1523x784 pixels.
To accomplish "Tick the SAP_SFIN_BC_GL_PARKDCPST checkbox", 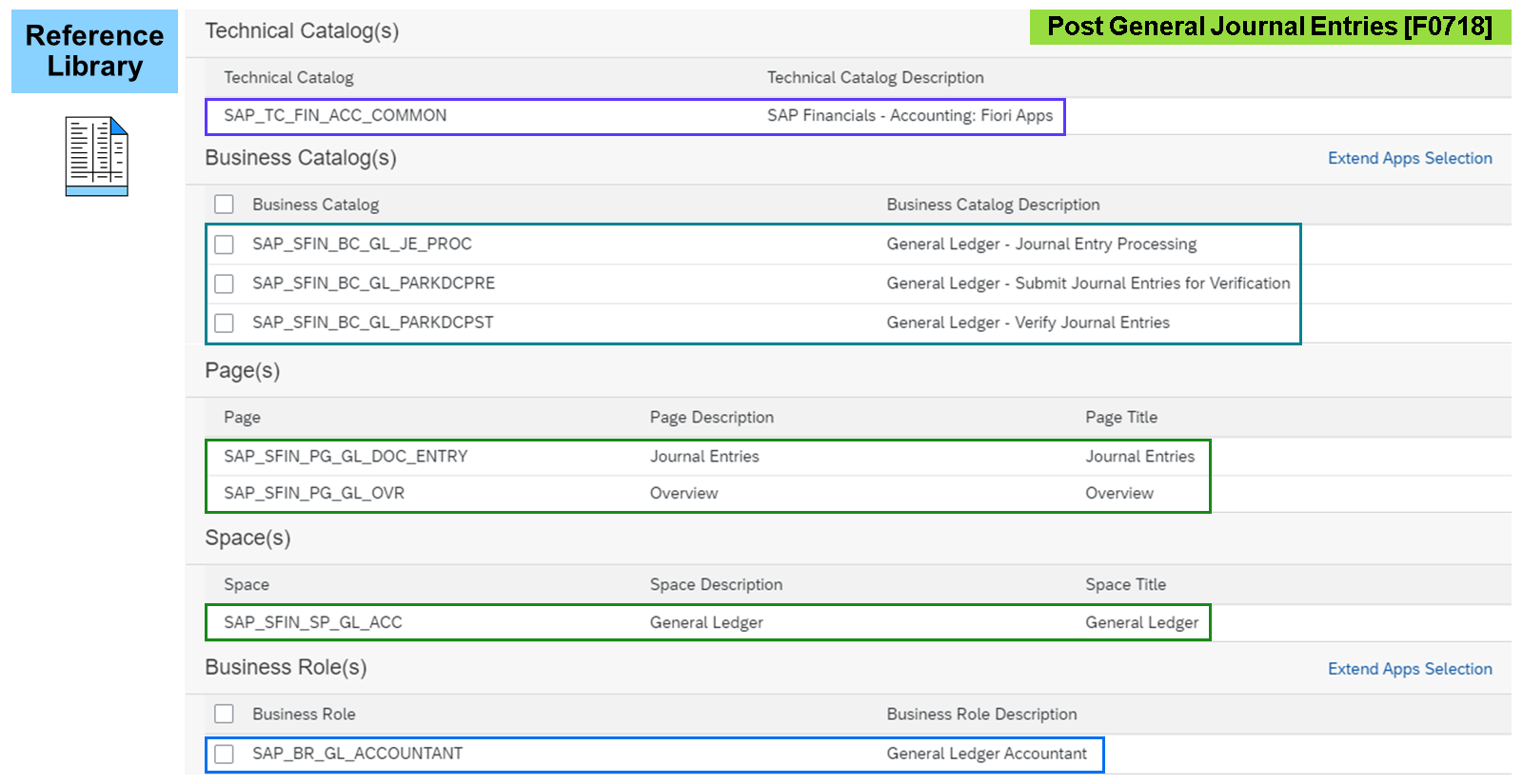I will tap(224, 323).
